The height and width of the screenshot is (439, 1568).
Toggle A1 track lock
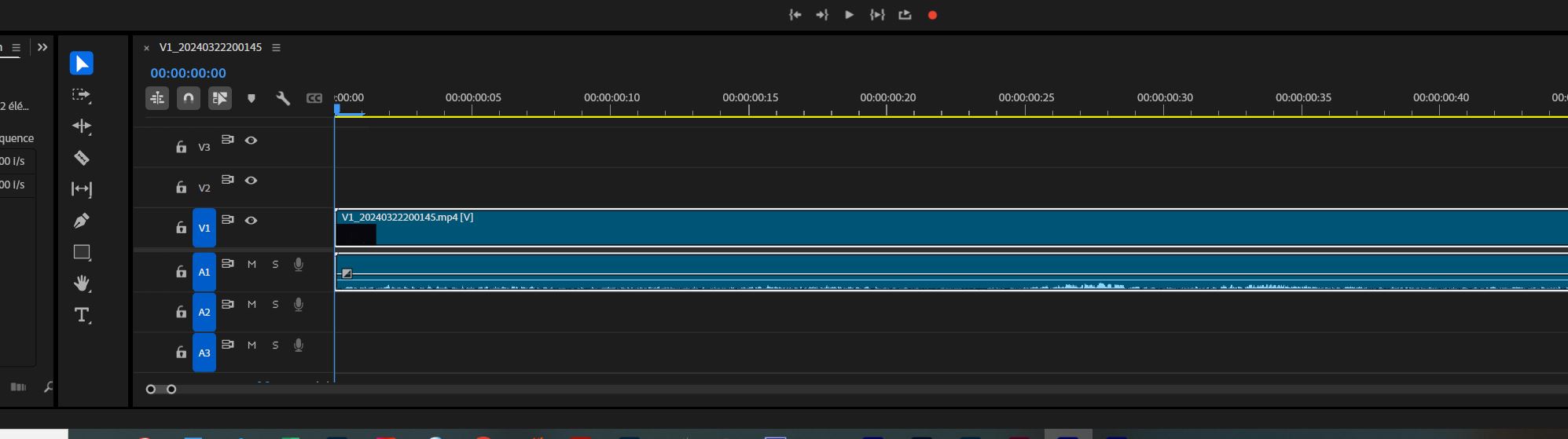click(x=181, y=272)
